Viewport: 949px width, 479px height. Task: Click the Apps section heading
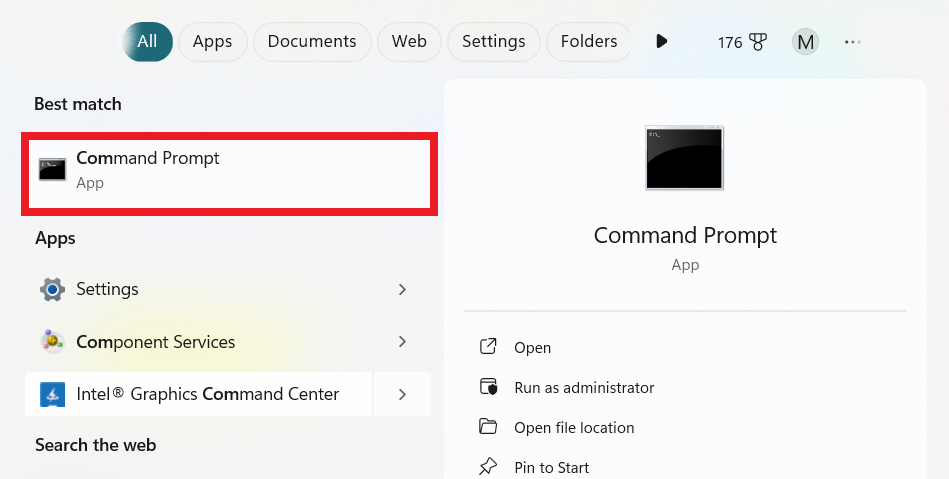point(55,239)
